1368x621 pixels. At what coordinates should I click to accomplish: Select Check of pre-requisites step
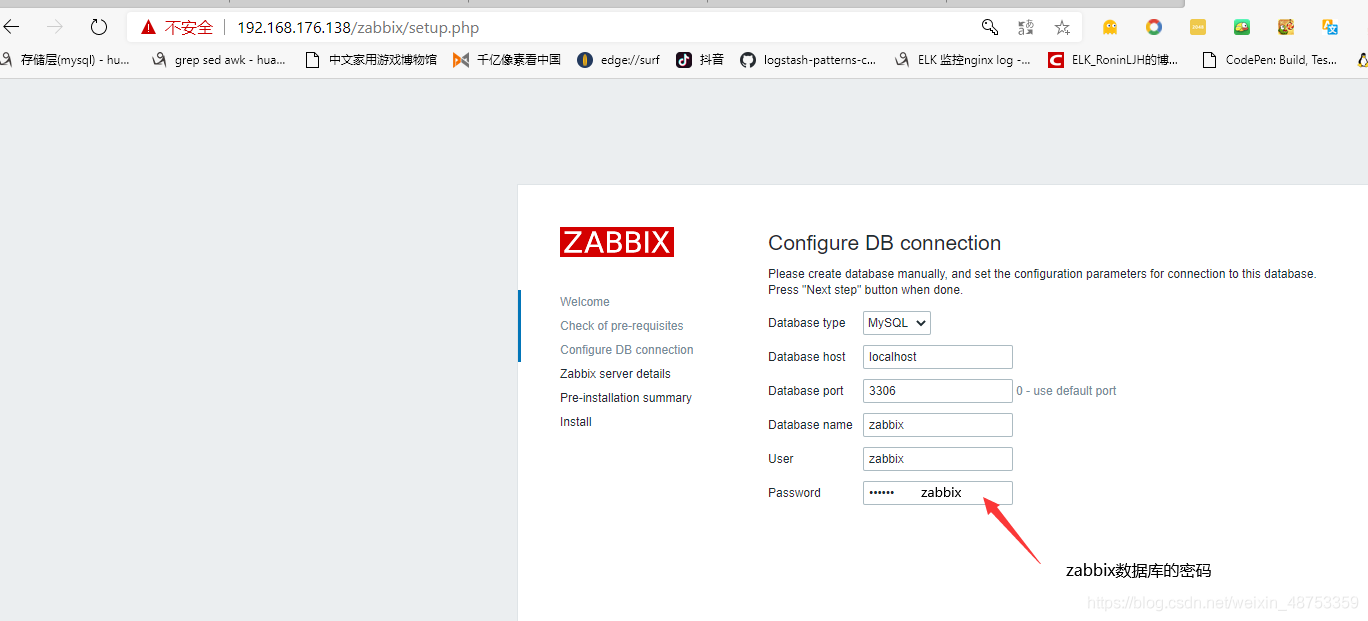[x=622, y=326]
